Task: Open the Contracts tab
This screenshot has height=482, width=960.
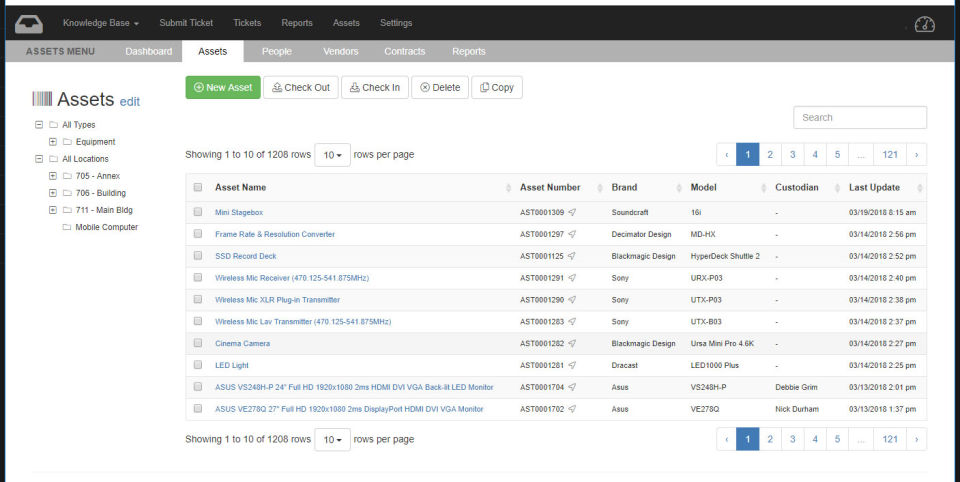Action: click(x=404, y=52)
